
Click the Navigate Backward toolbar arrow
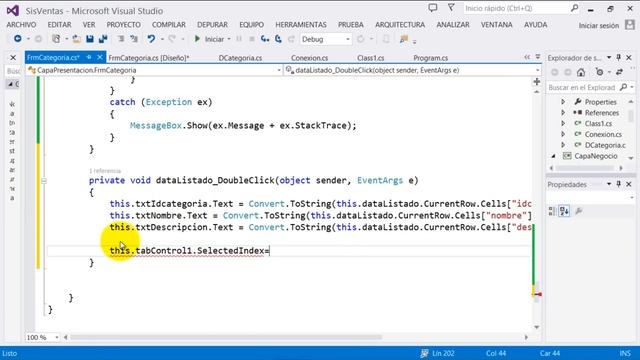coord(18,39)
